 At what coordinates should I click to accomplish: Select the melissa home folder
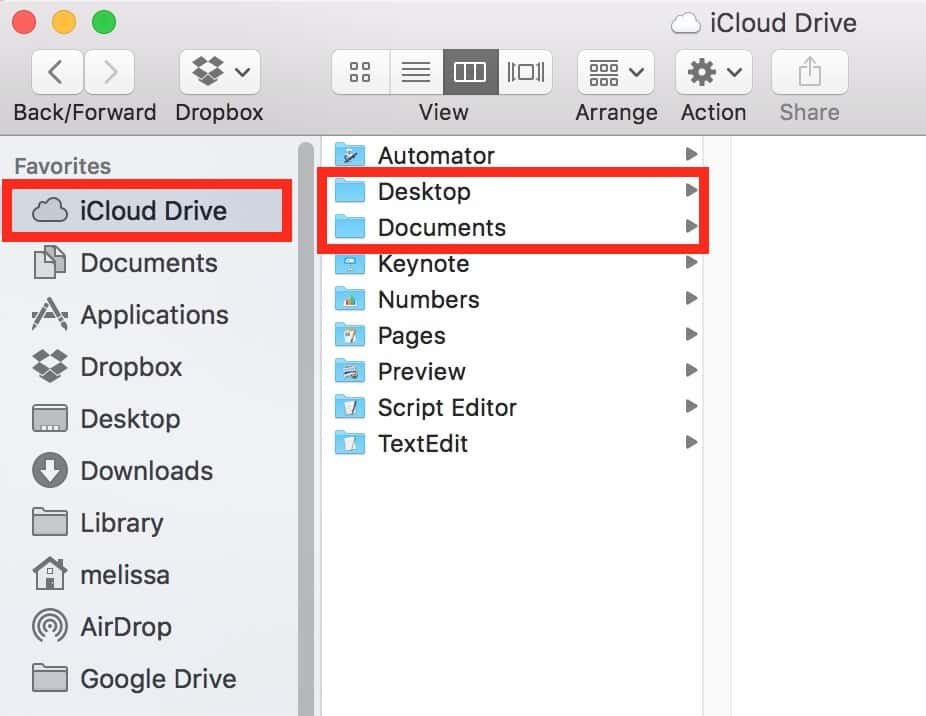[124, 575]
